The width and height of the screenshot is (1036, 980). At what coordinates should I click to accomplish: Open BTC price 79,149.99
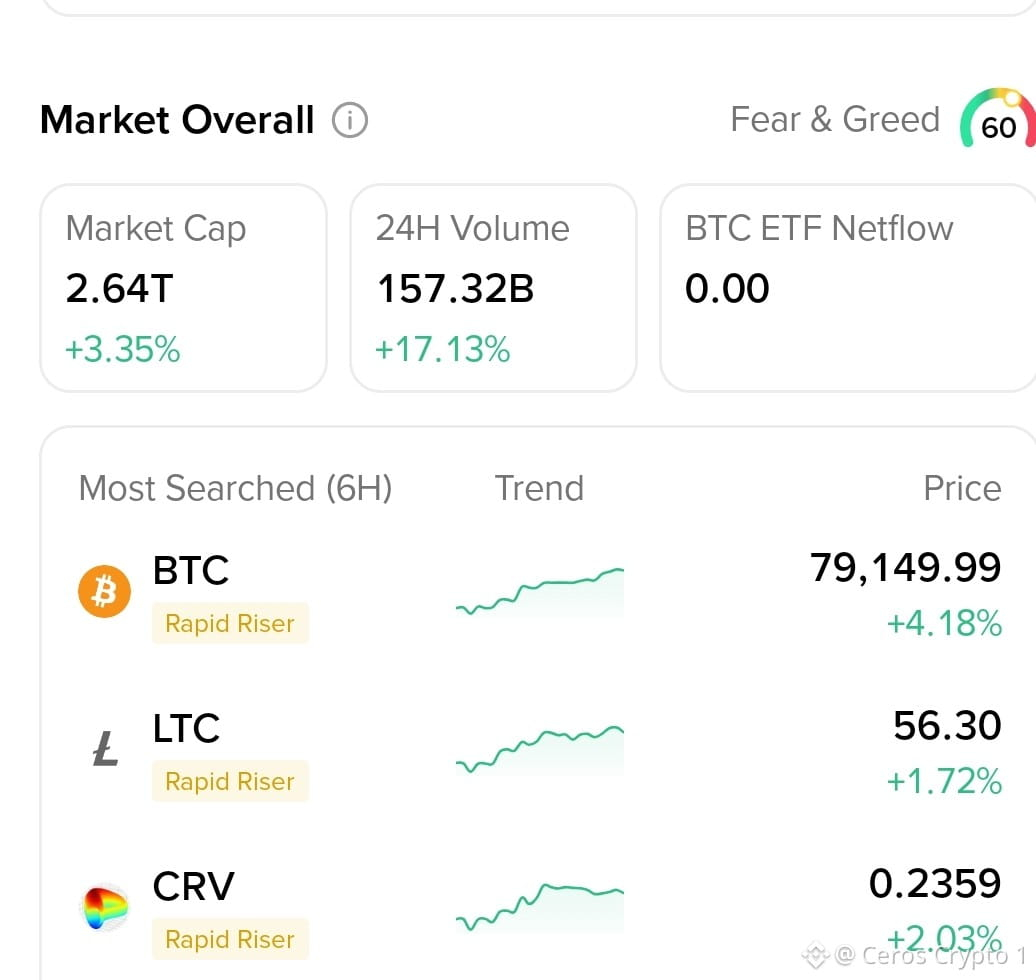pos(906,568)
